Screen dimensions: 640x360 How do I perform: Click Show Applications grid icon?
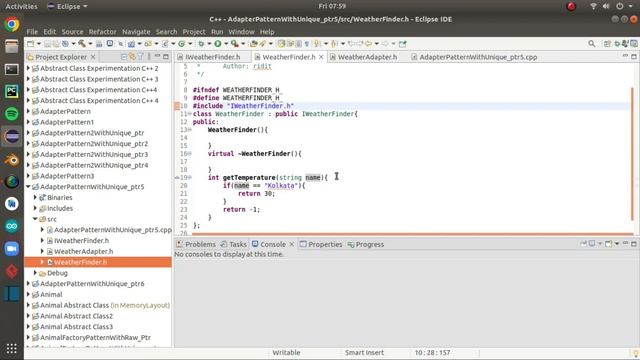[11, 348]
